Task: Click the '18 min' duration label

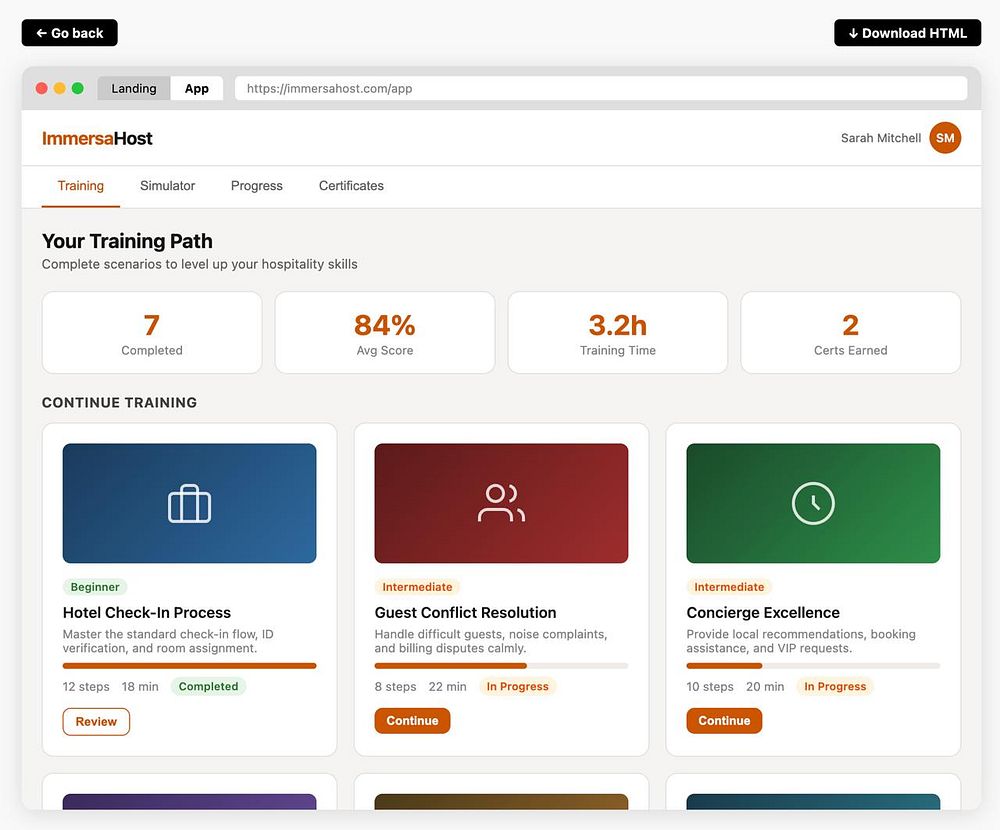Action: (x=140, y=686)
